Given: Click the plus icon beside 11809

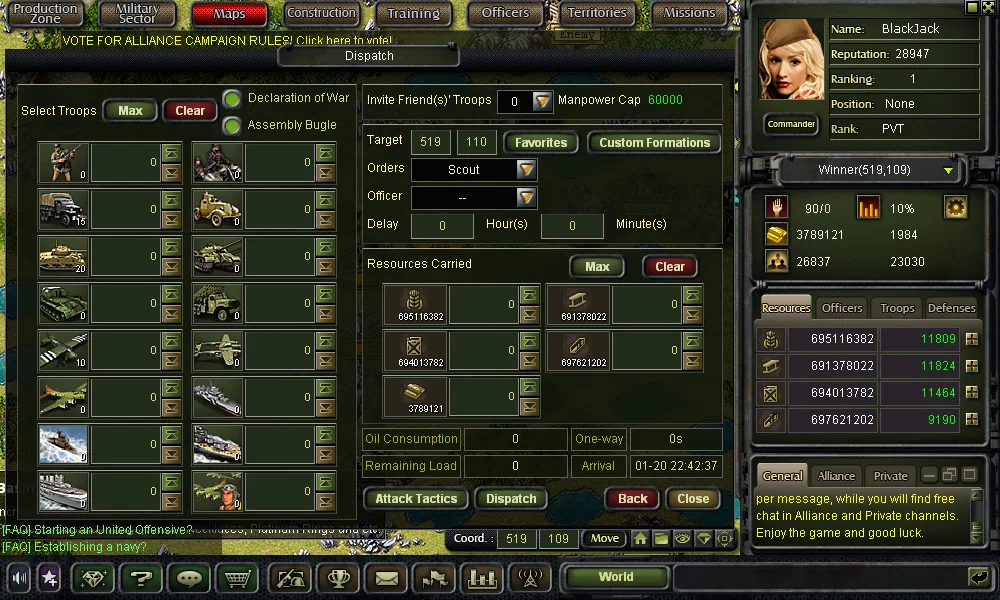Looking at the screenshot, I should [x=972, y=339].
